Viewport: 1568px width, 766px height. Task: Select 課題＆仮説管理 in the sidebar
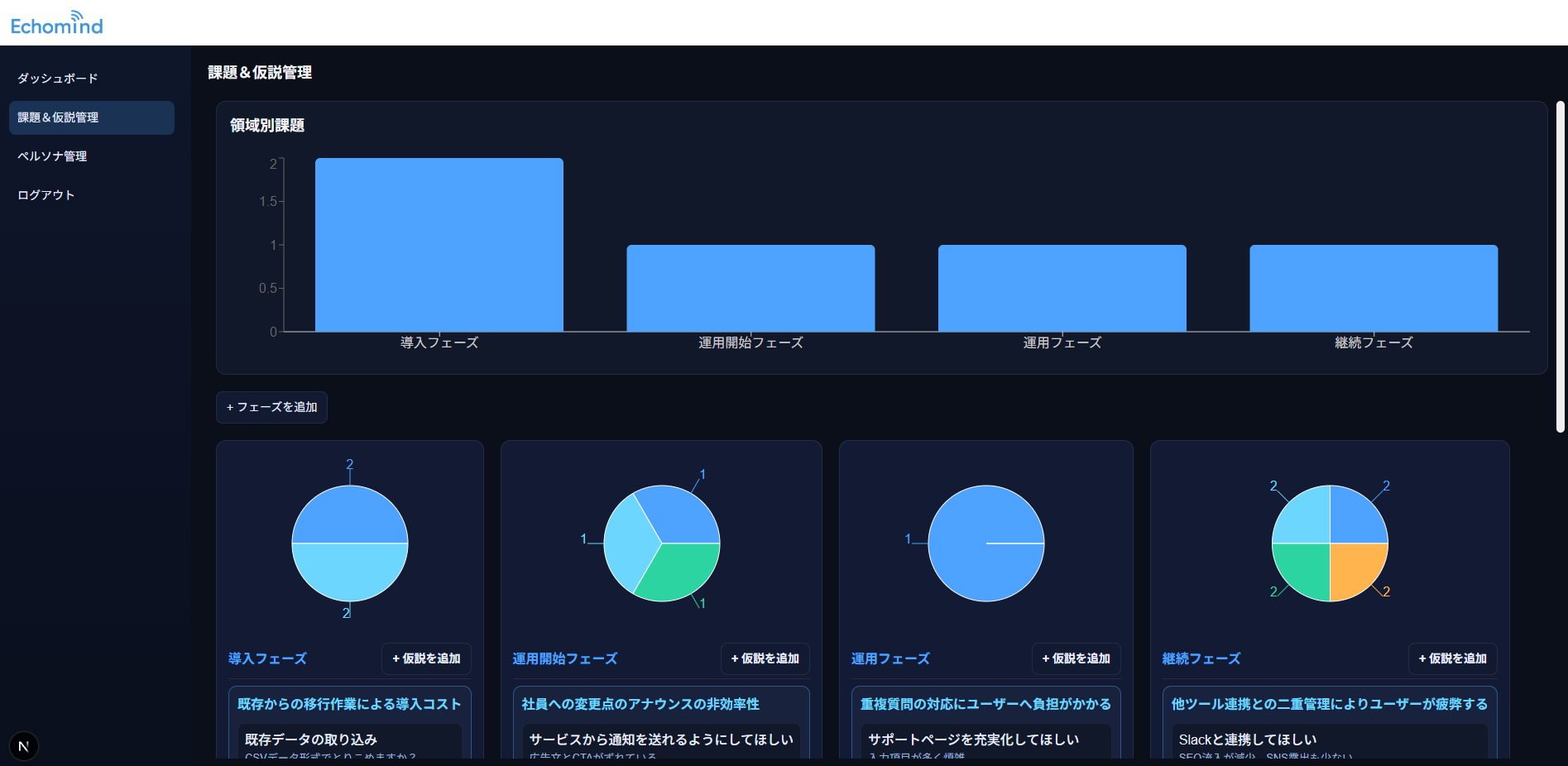[91, 117]
